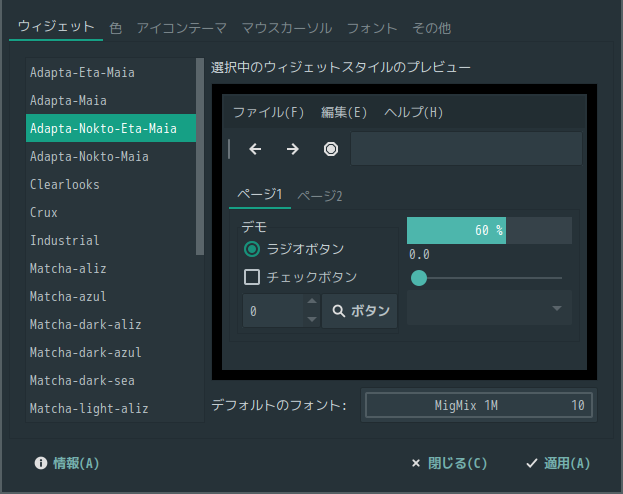Click the 適用(A) button
Image resolution: width=623 pixels, height=494 pixels.
(558, 463)
